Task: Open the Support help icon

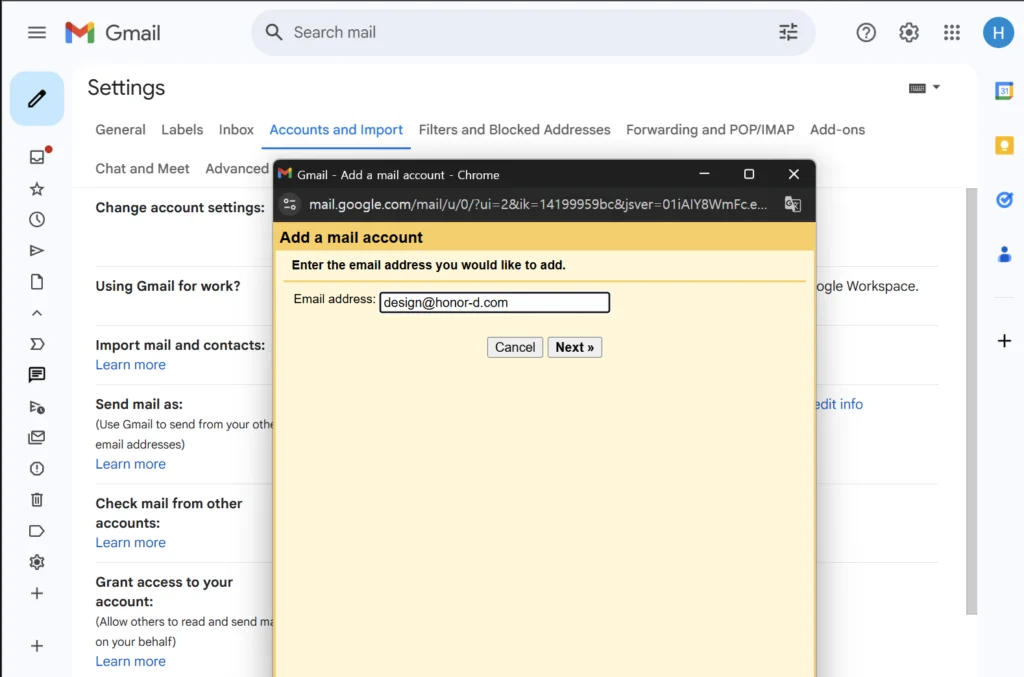Action: (866, 32)
